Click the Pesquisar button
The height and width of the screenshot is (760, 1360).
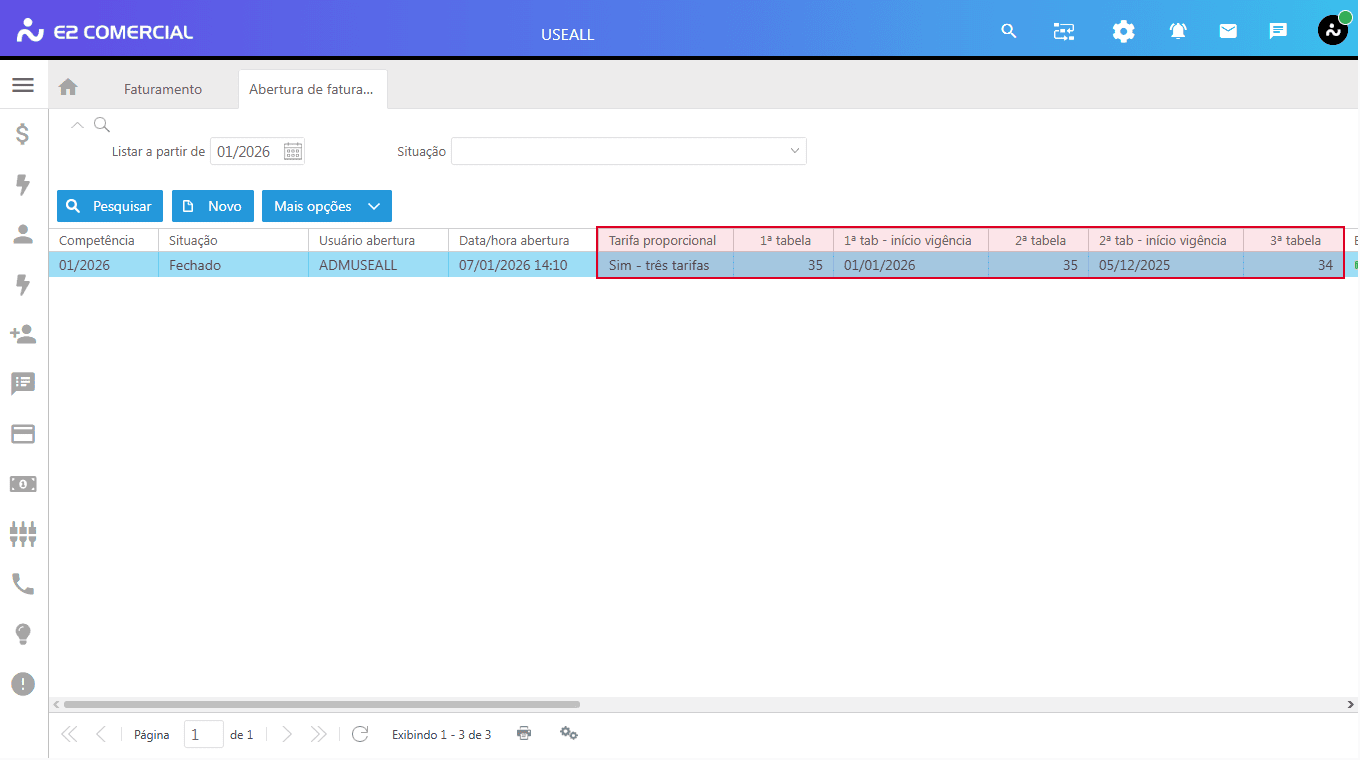(x=110, y=206)
